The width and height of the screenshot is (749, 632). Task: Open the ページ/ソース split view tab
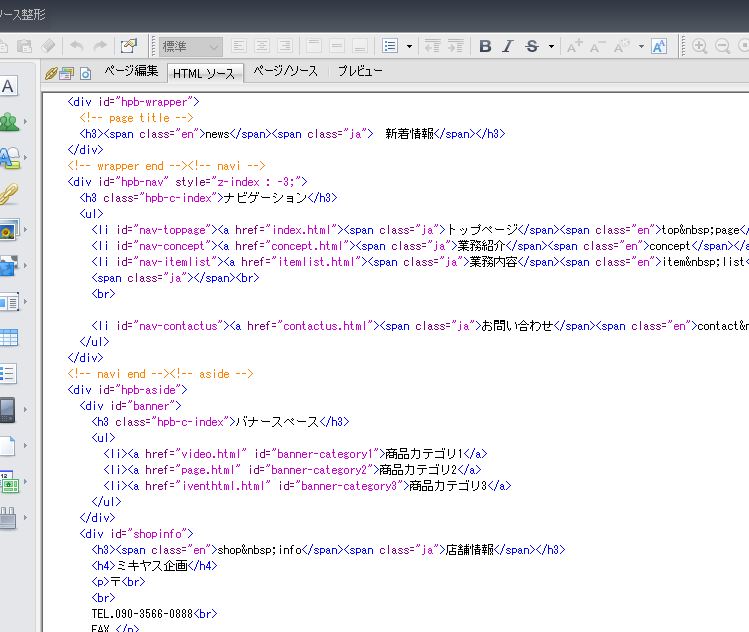tap(285, 71)
